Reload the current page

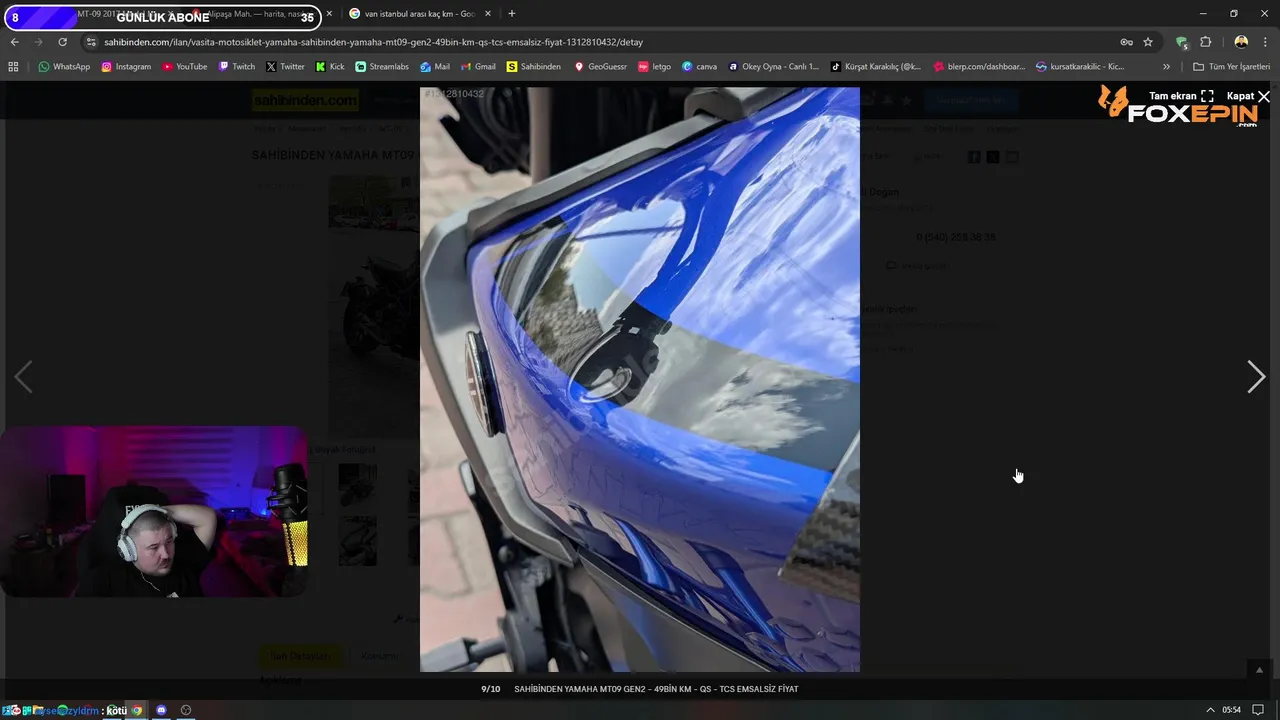[62, 42]
